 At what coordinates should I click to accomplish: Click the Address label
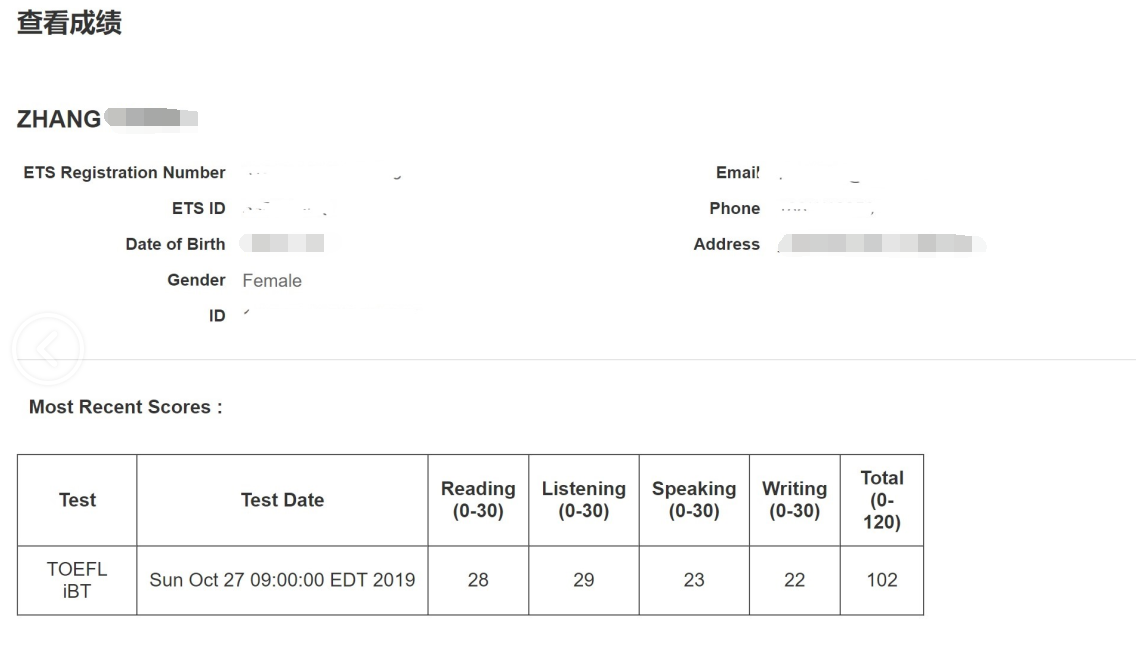[x=727, y=244]
